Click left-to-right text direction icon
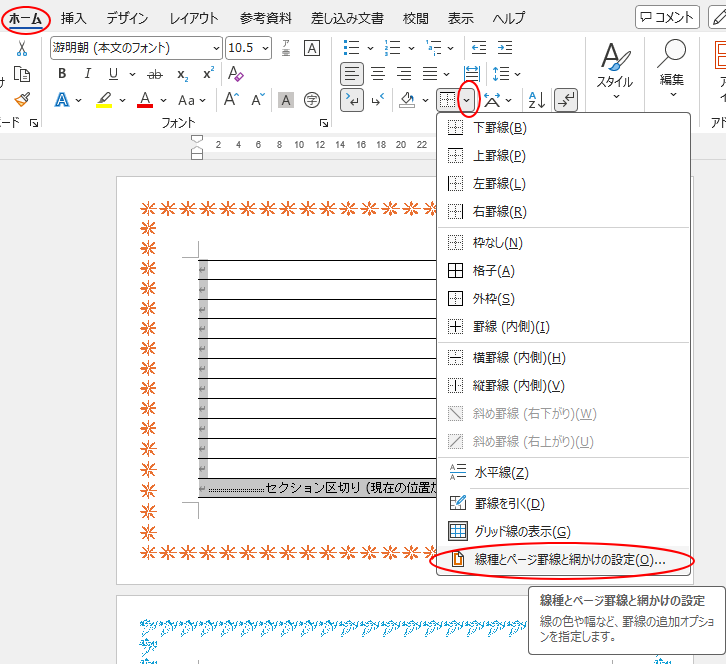 (x=352, y=100)
